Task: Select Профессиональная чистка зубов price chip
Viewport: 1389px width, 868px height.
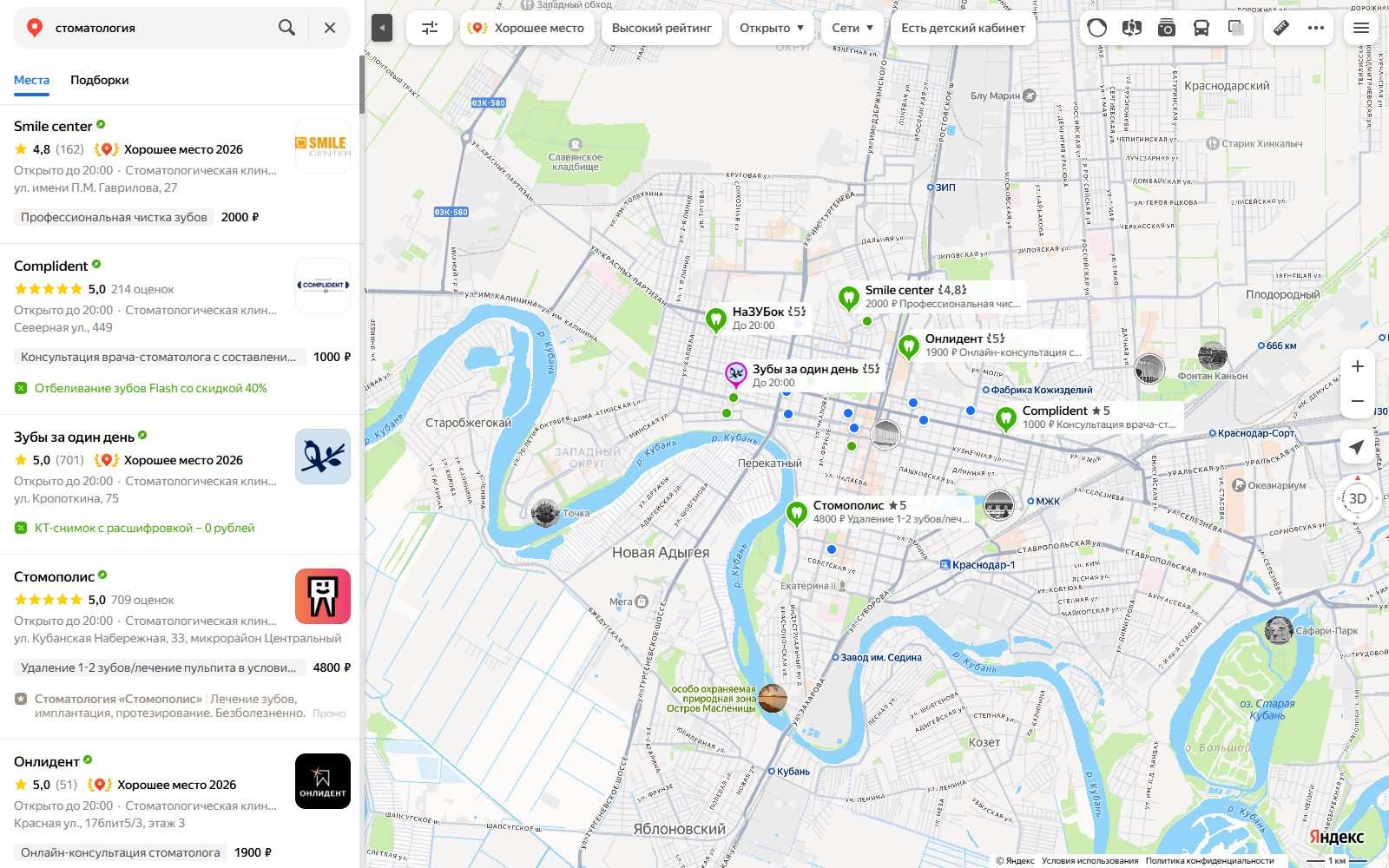Action: [x=114, y=217]
